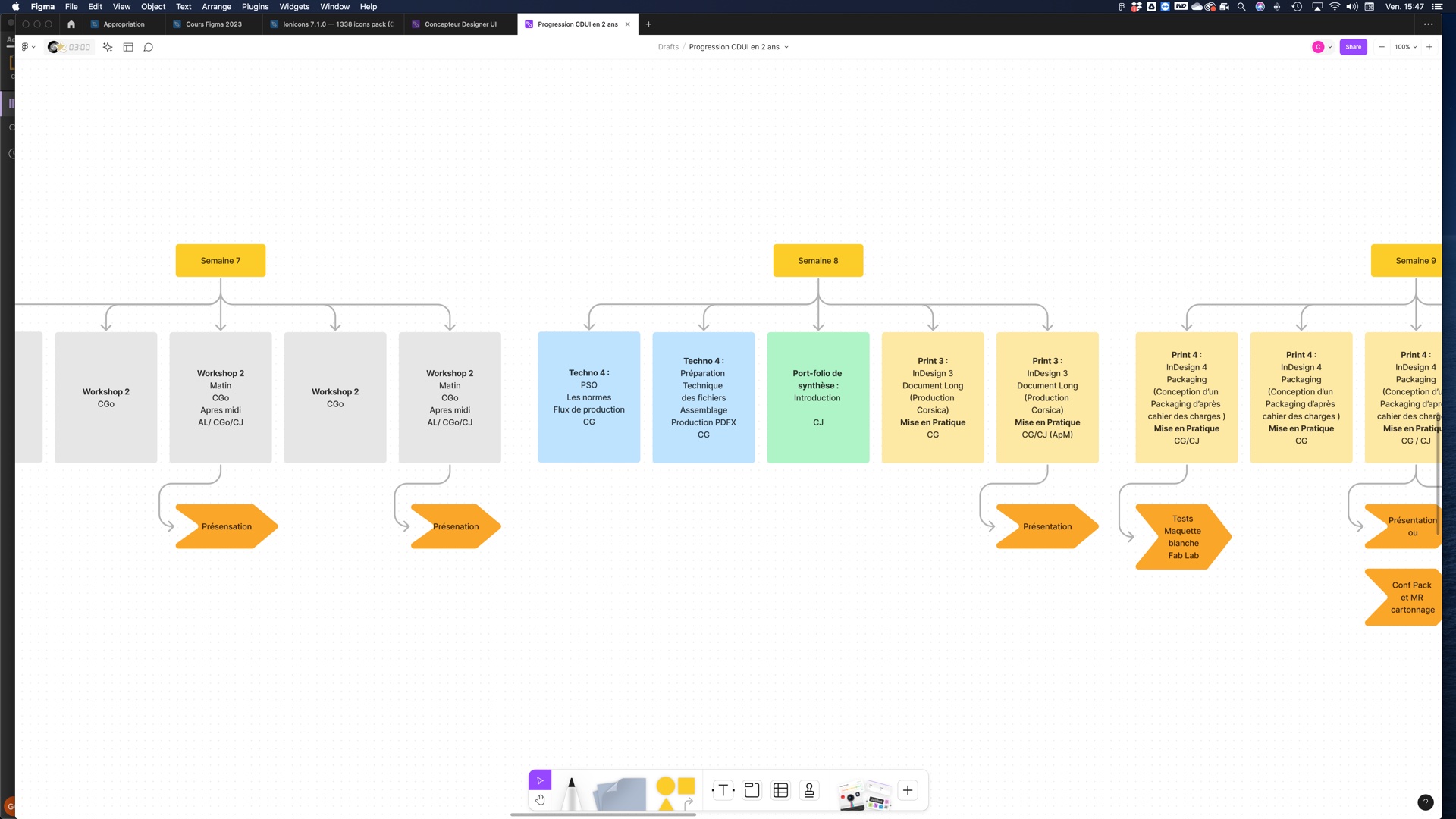Select the Text tool
Image resolution: width=1456 pixels, height=819 pixels.
[x=723, y=790]
